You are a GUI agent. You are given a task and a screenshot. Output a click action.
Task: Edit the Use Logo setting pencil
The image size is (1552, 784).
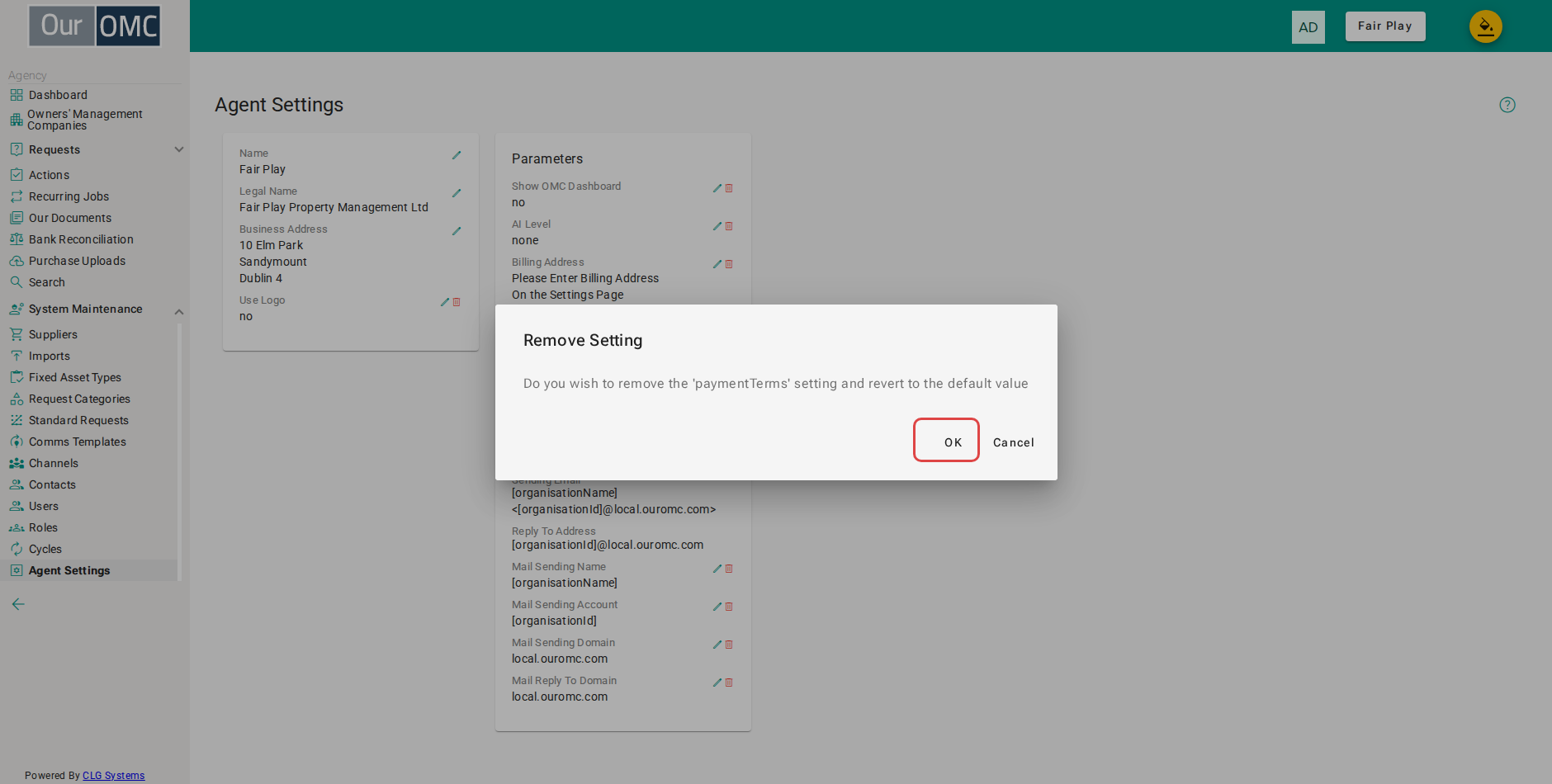445,302
